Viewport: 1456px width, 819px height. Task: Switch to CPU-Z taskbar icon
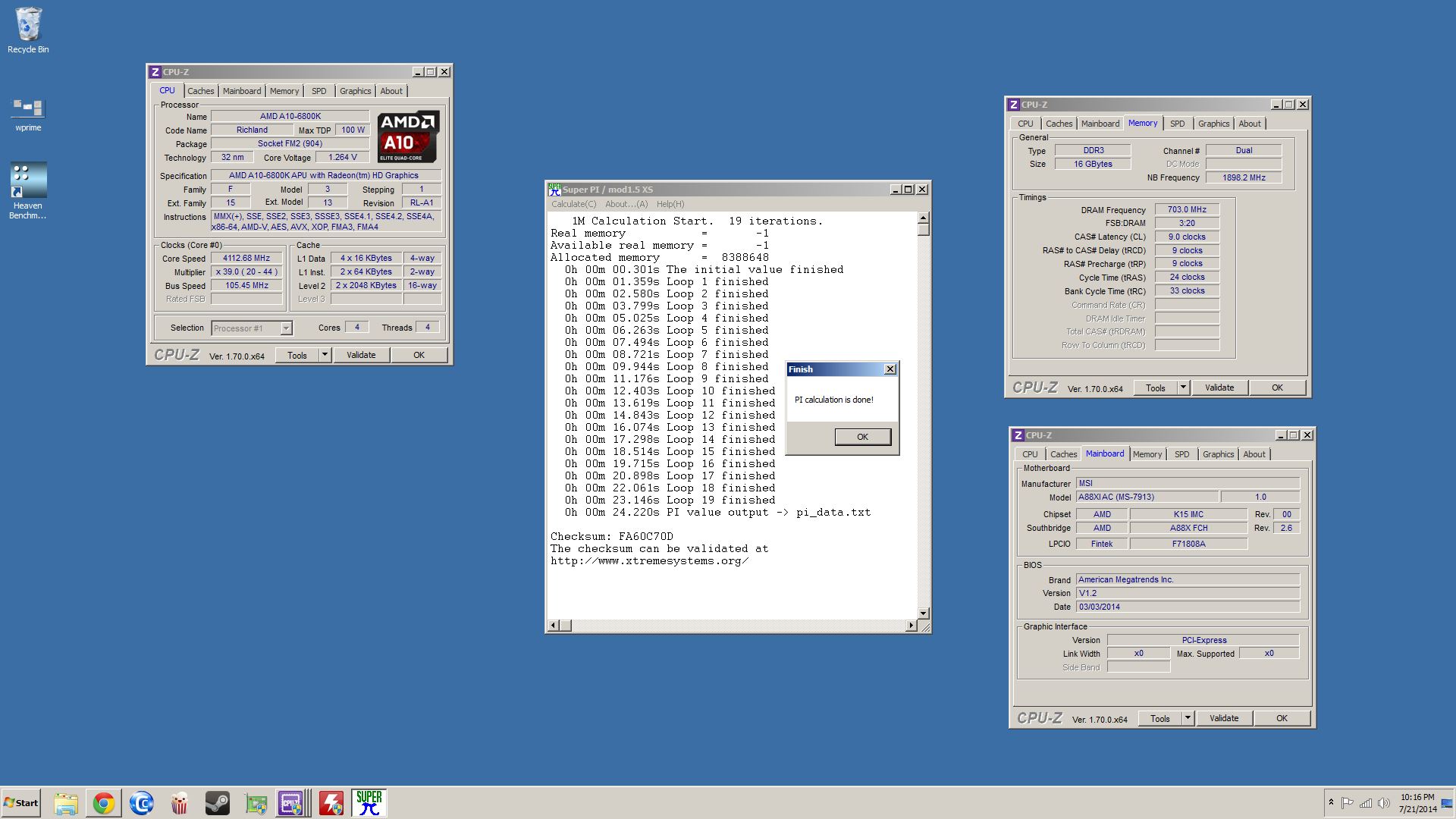pos(292,803)
